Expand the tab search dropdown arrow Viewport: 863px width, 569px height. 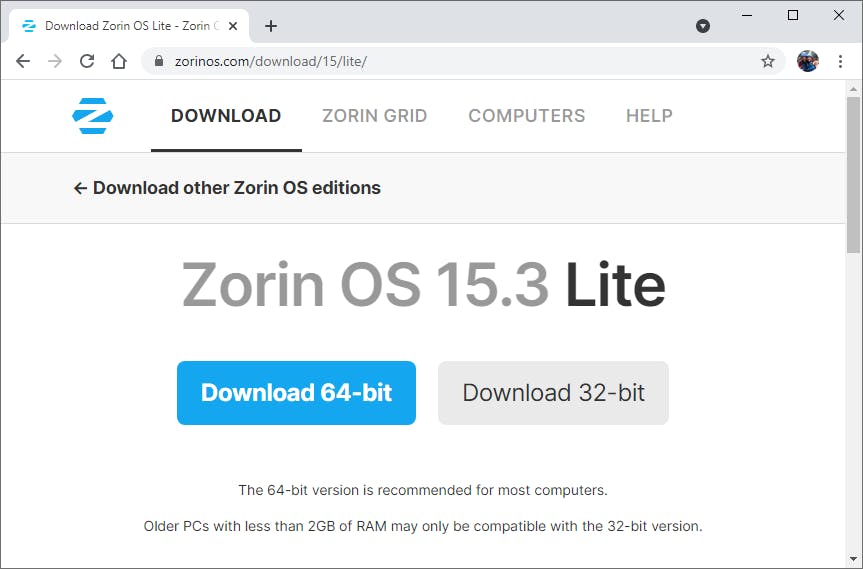coord(703,26)
